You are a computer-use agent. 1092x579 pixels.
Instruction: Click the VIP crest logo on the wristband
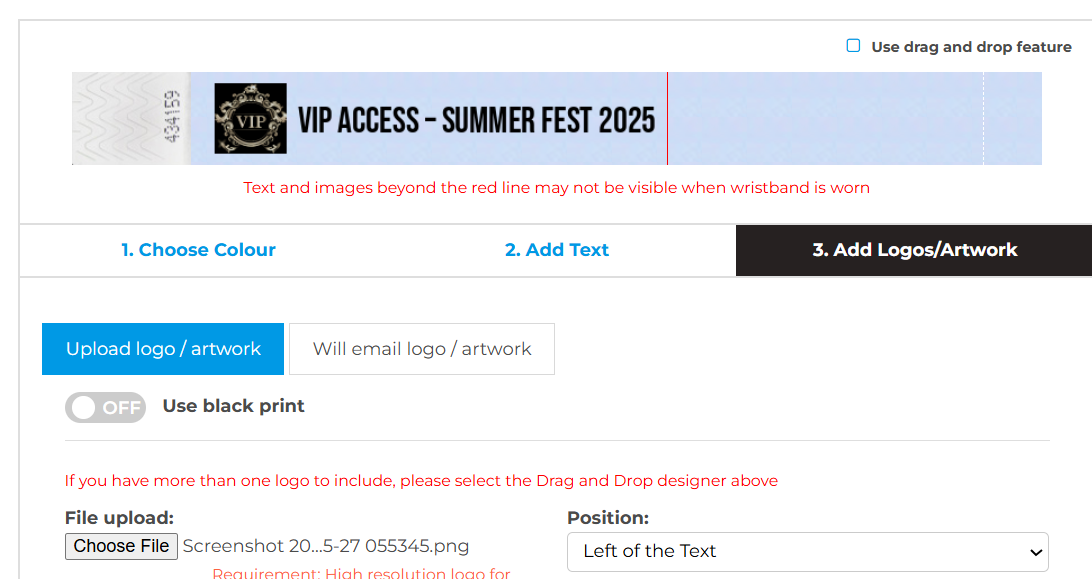(x=250, y=118)
